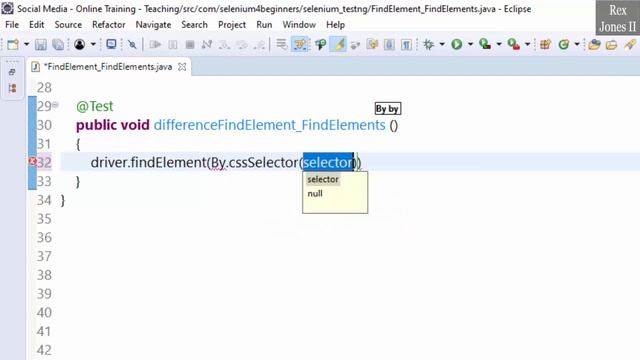Click the Coverage run icon

coord(485,44)
